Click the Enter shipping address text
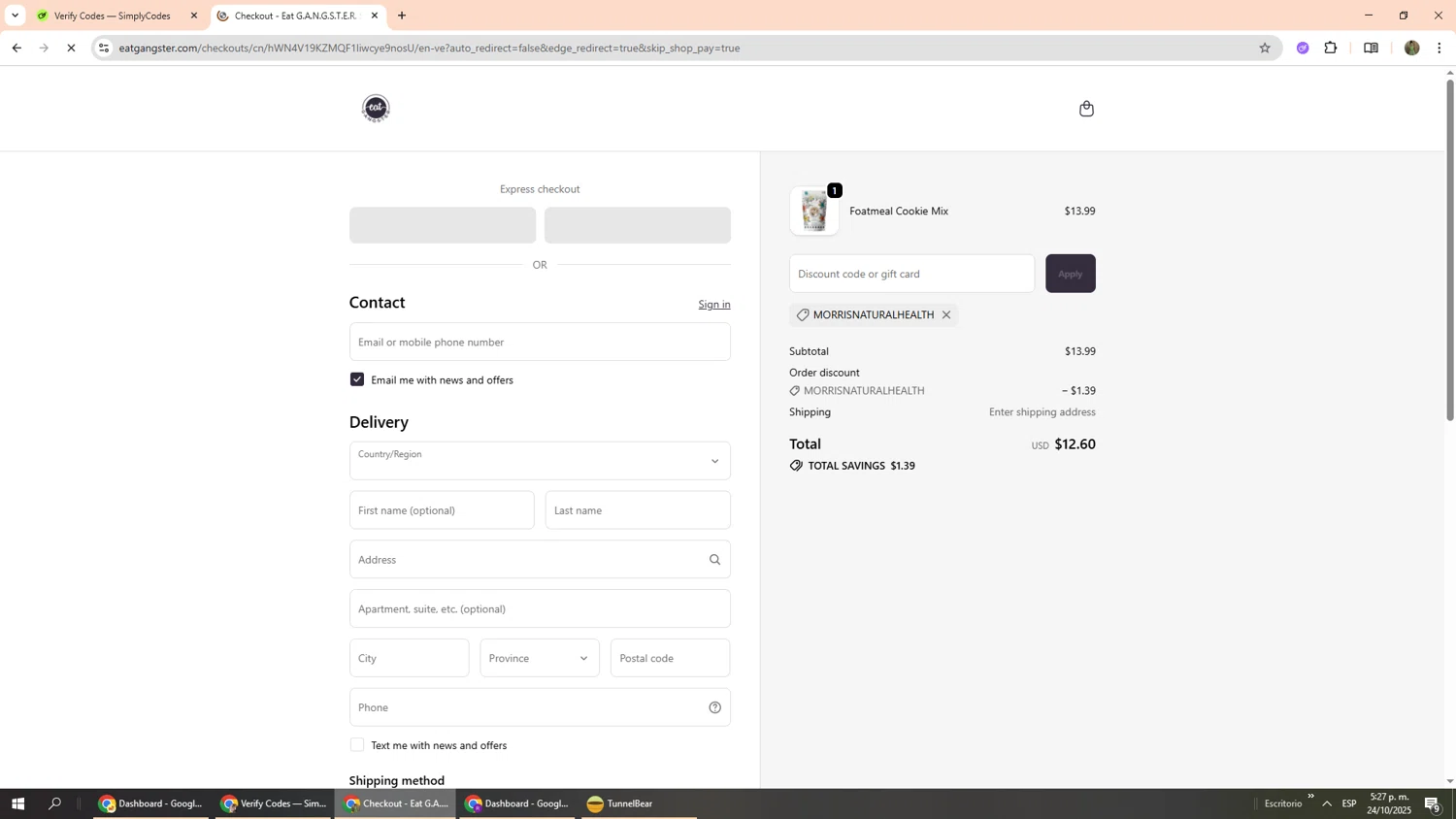 tap(1042, 412)
